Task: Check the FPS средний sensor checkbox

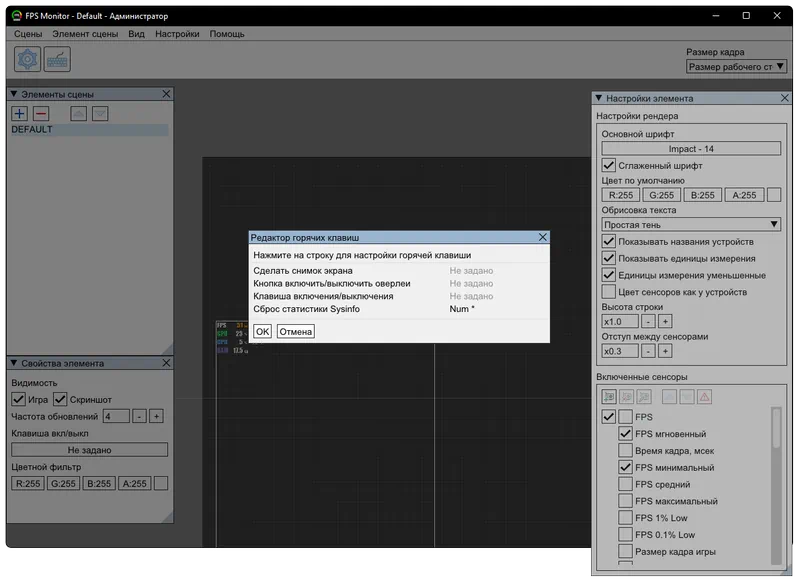Action: click(x=626, y=485)
